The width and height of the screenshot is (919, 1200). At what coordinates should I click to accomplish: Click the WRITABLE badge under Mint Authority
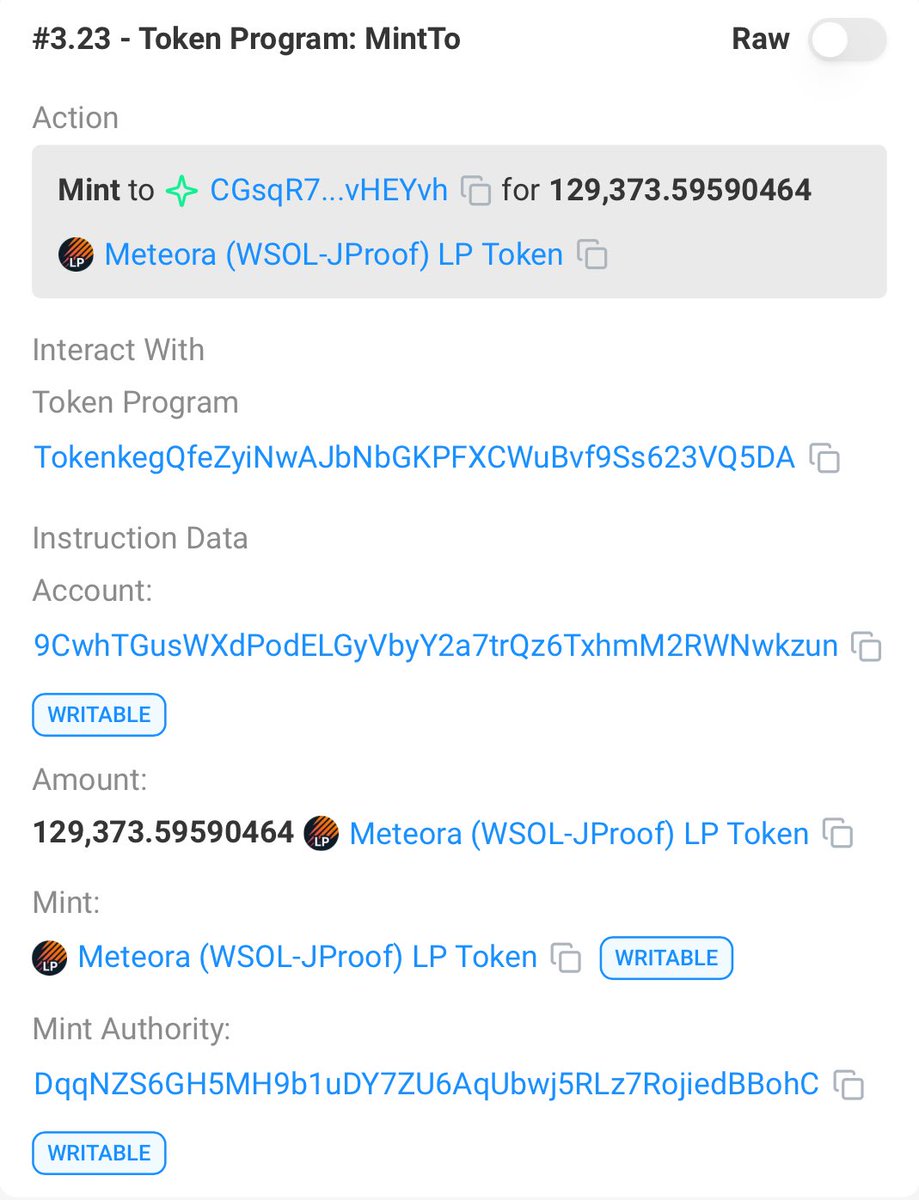coord(99,1152)
